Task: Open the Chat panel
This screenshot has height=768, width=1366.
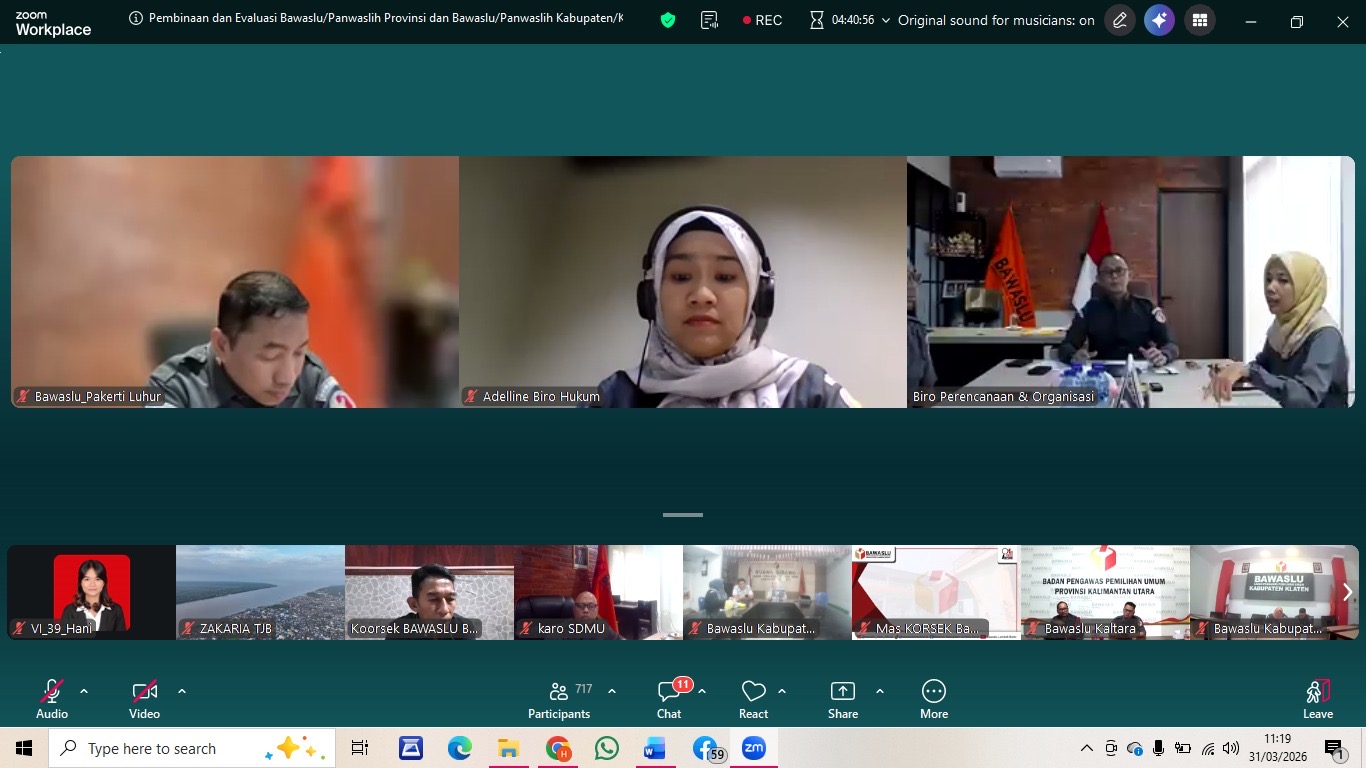Action: click(x=669, y=699)
